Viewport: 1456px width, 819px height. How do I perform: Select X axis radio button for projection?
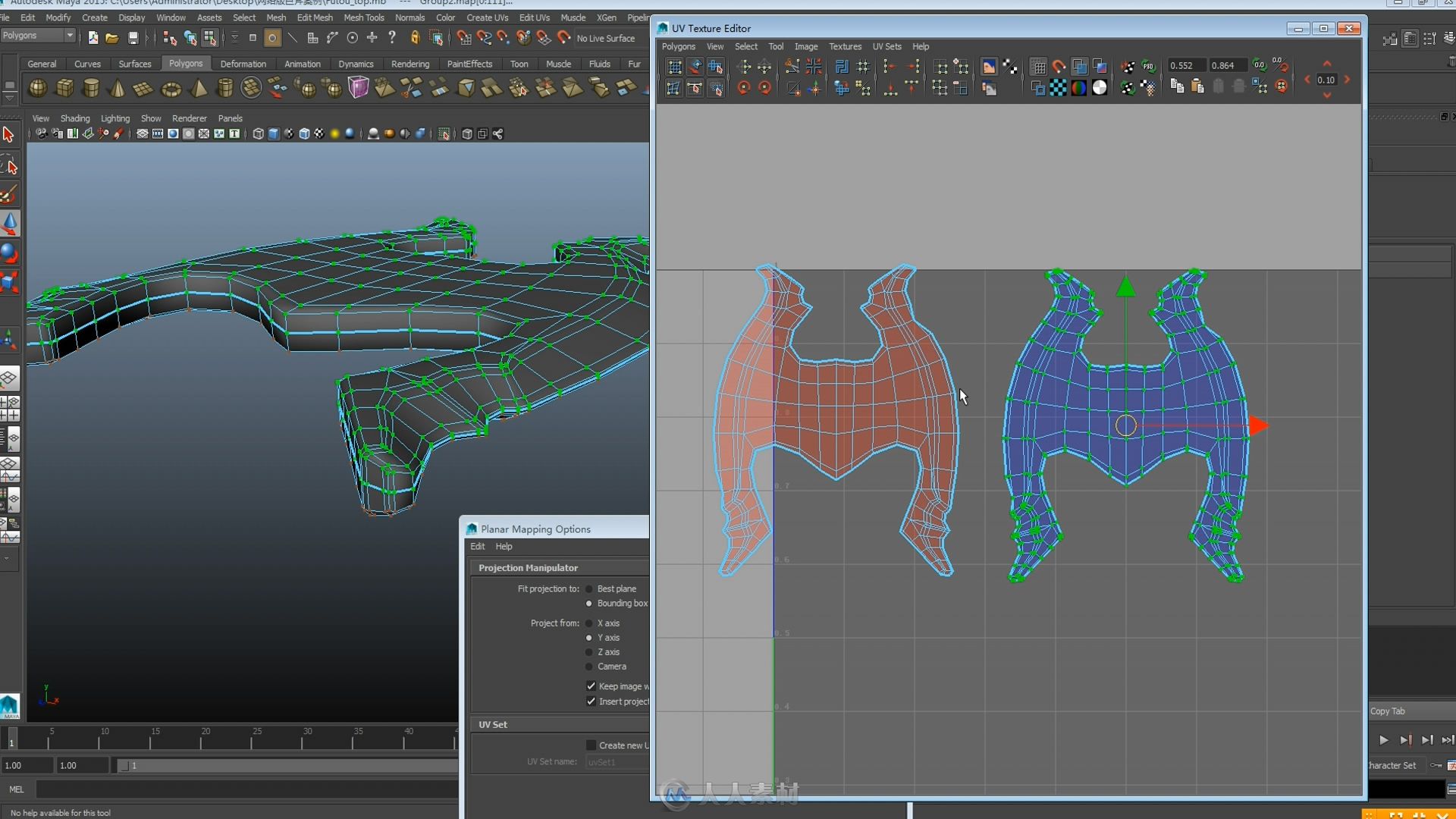[588, 623]
